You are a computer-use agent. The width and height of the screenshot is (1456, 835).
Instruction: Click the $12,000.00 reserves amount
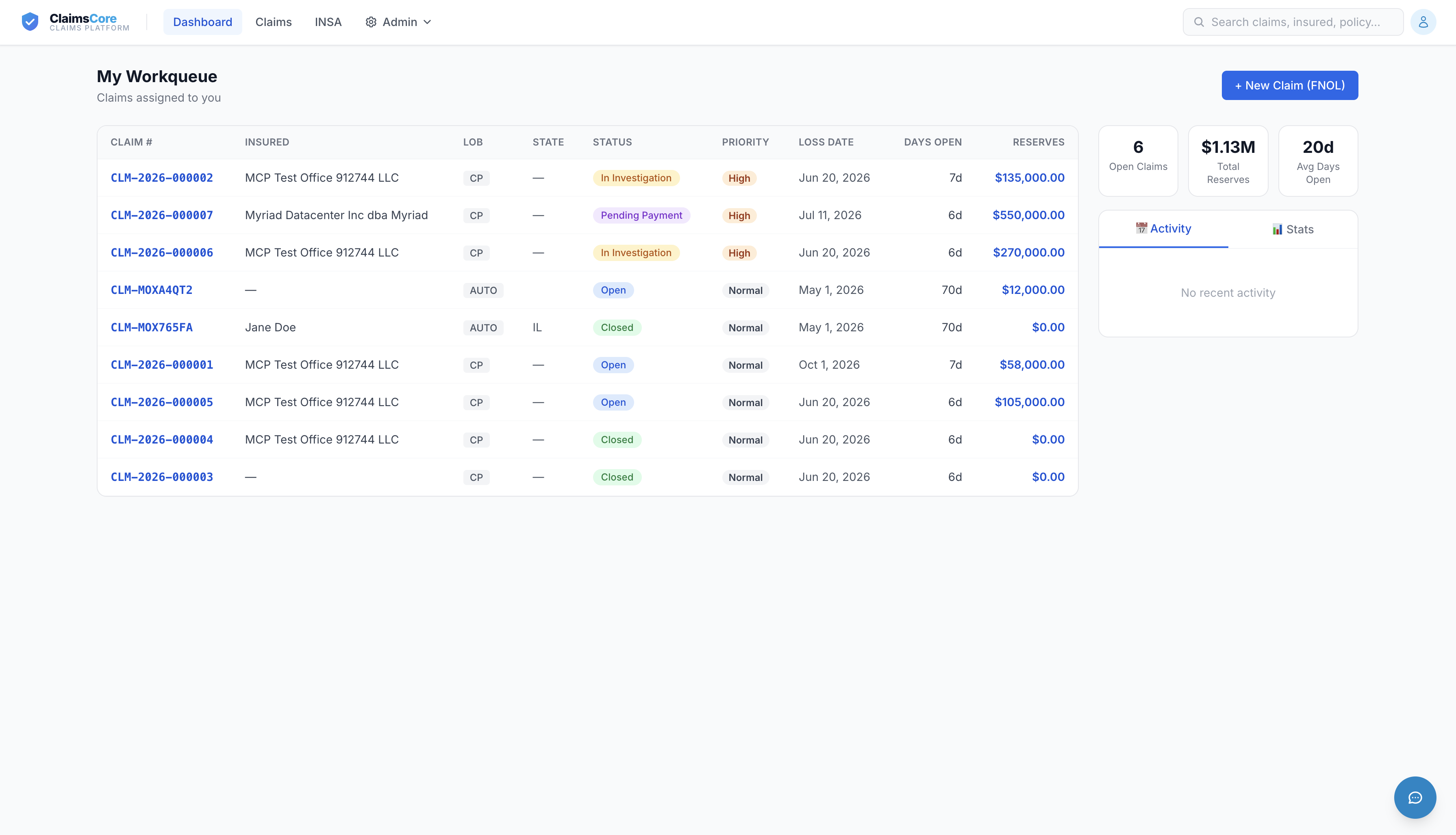[x=1033, y=290]
